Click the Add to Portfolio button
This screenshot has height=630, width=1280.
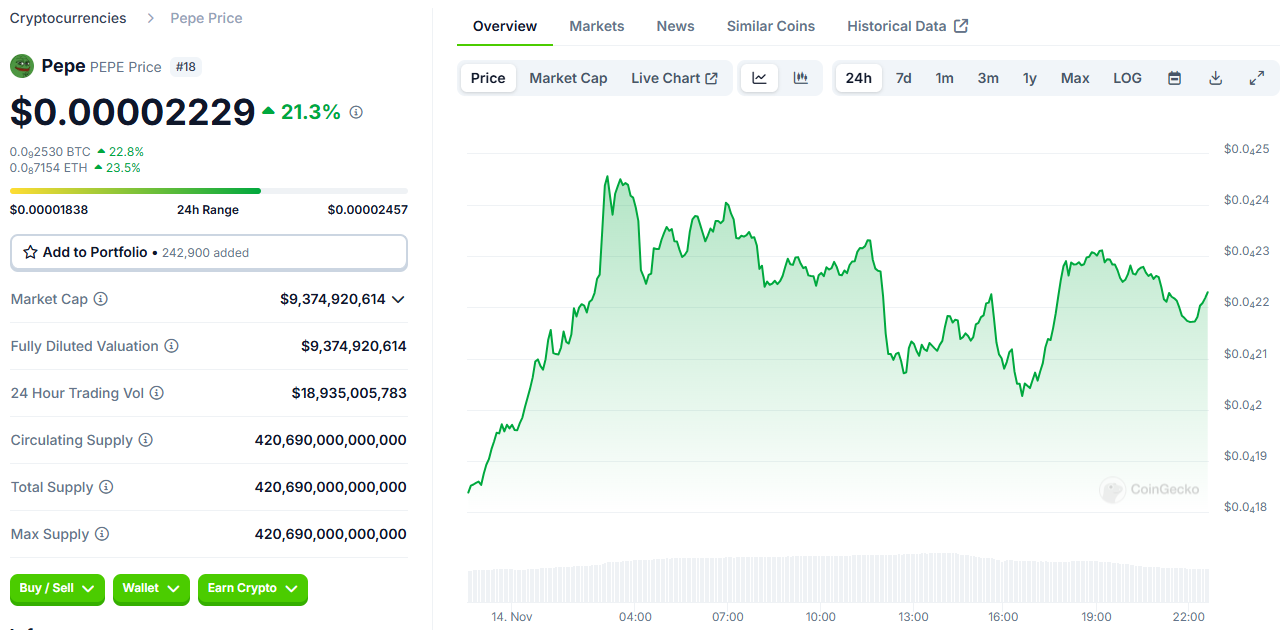[x=209, y=252]
